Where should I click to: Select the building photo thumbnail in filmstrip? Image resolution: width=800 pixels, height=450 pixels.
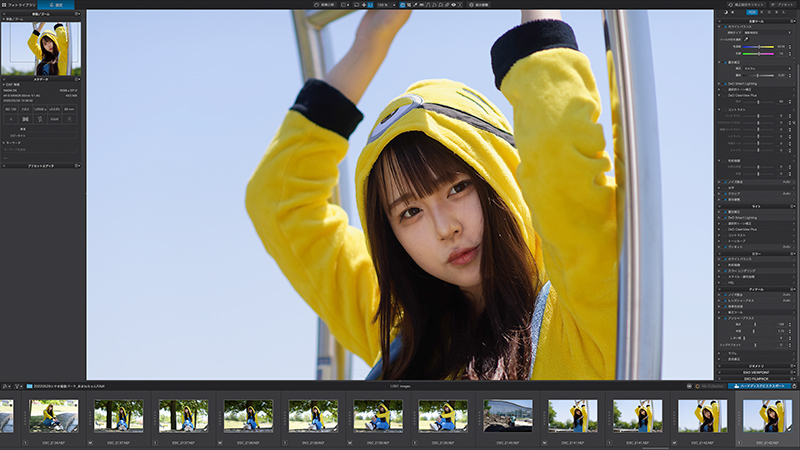508,416
